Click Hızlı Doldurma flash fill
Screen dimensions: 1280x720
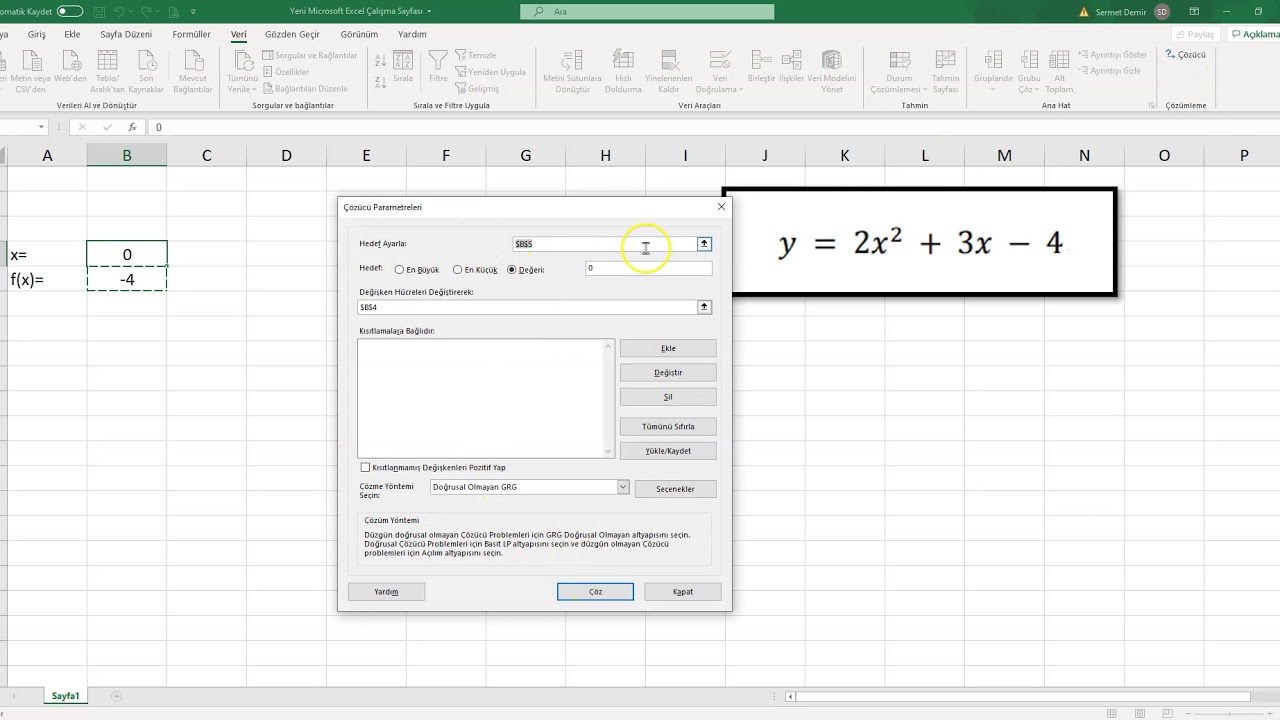tap(623, 72)
